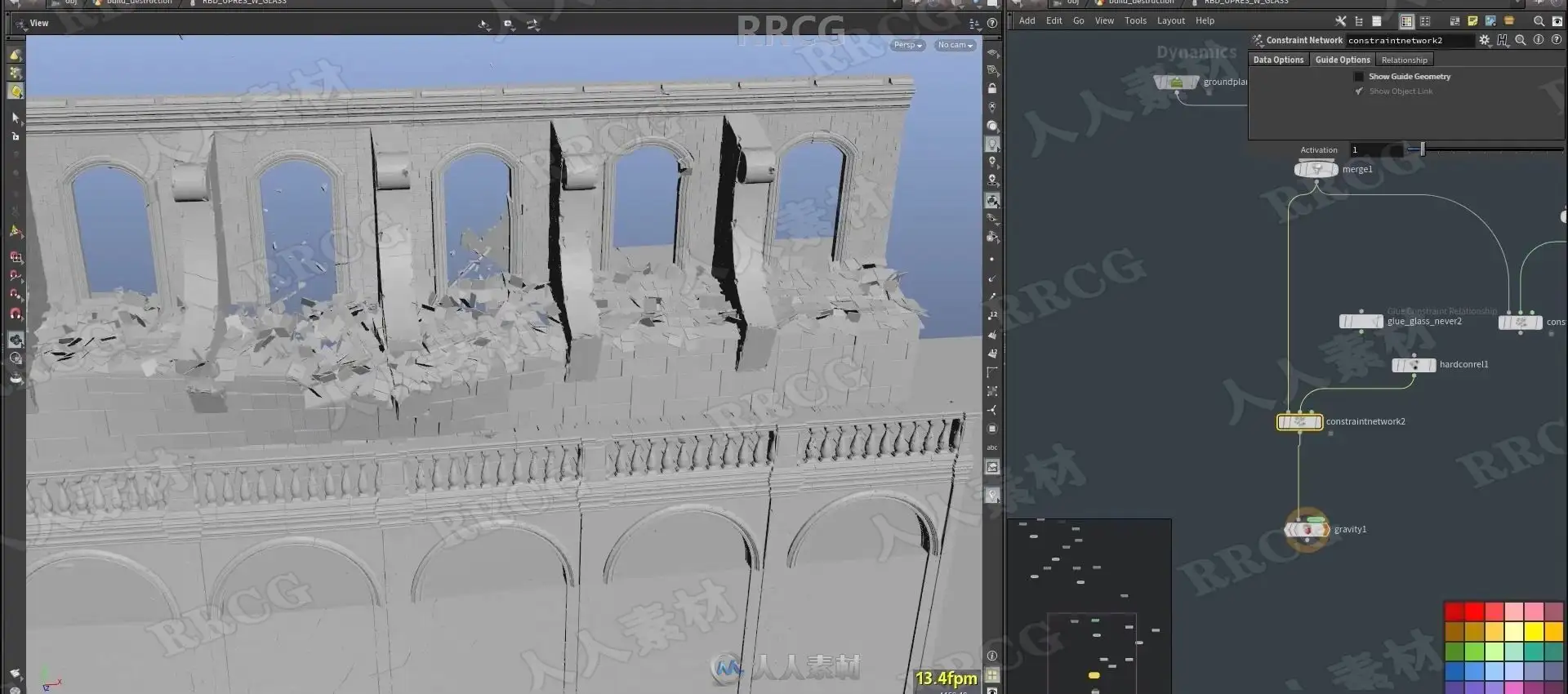Enable Show Guide Geometry checkbox

click(x=1359, y=77)
